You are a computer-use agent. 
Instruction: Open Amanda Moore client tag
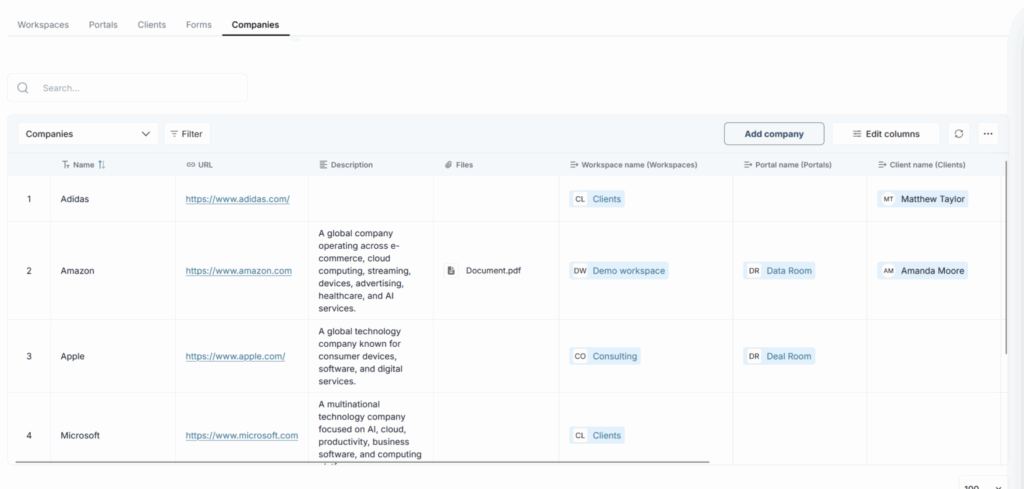click(x=922, y=270)
